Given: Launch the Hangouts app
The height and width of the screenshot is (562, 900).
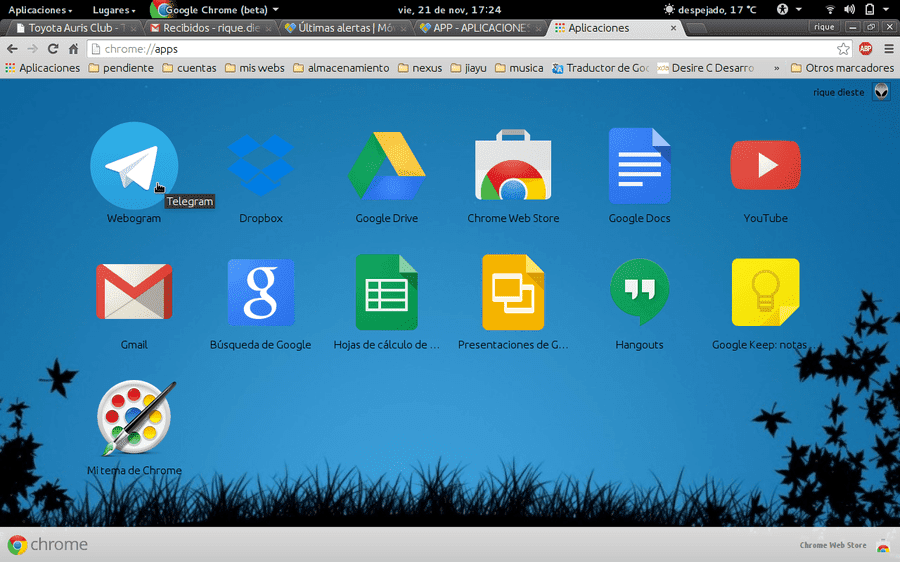Looking at the screenshot, I should tap(639, 292).
